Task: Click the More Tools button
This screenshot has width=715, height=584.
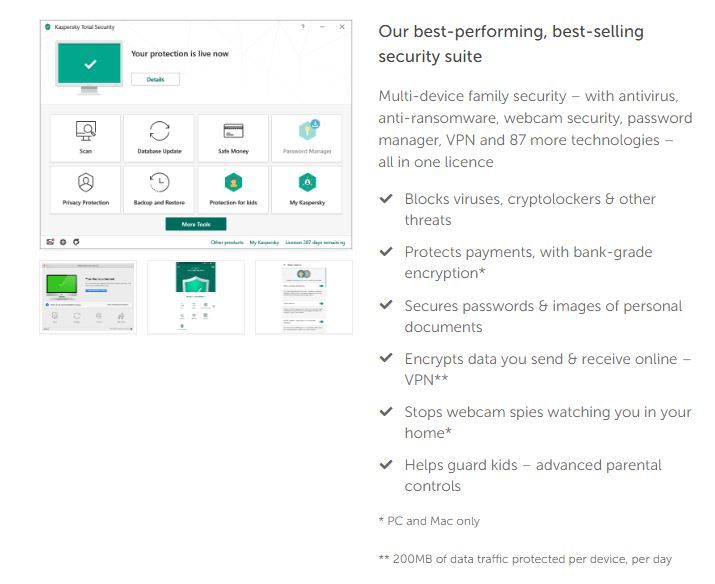Action: 196,224
